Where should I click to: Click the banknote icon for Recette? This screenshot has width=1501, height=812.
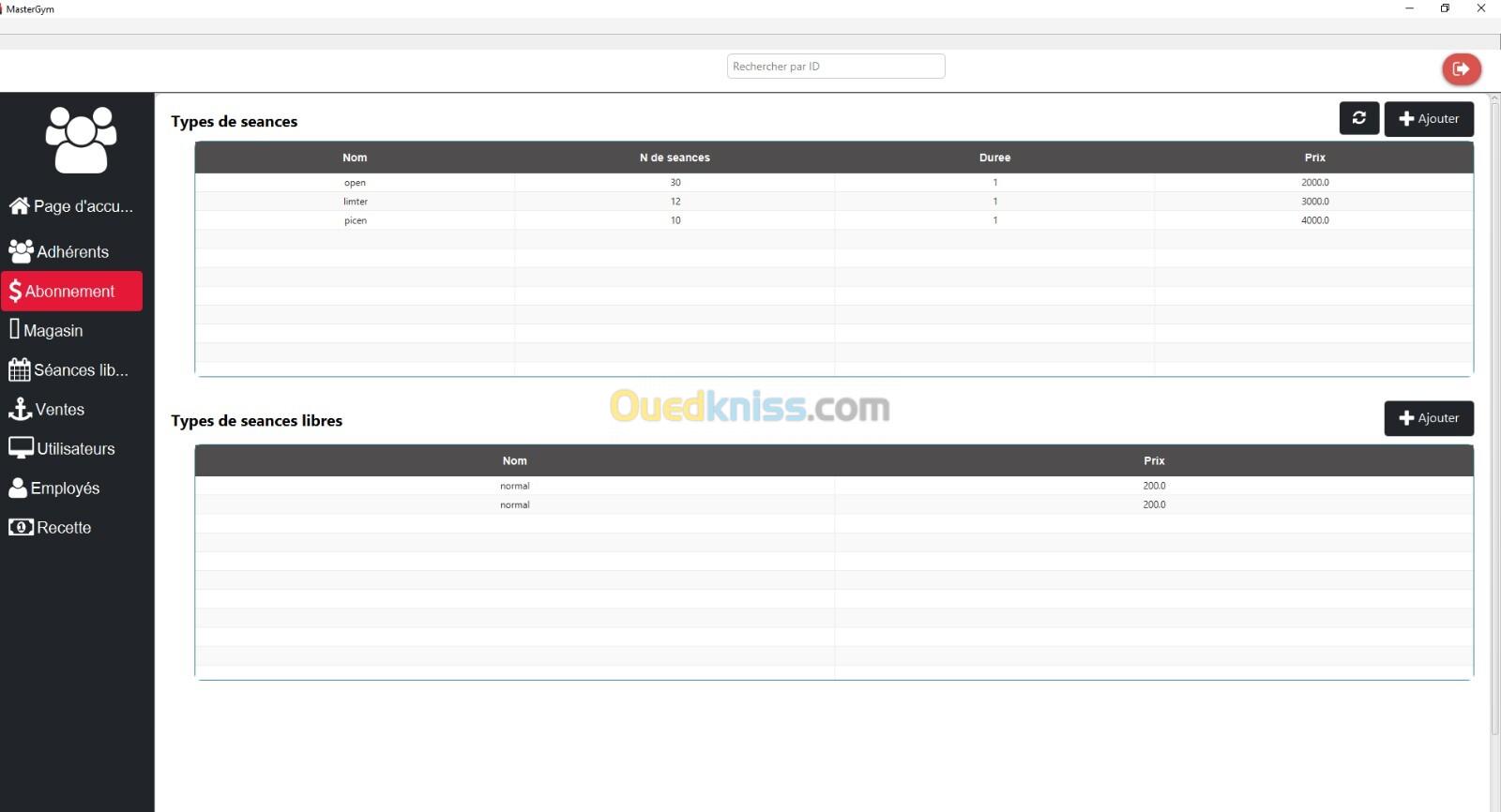click(21, 527)
